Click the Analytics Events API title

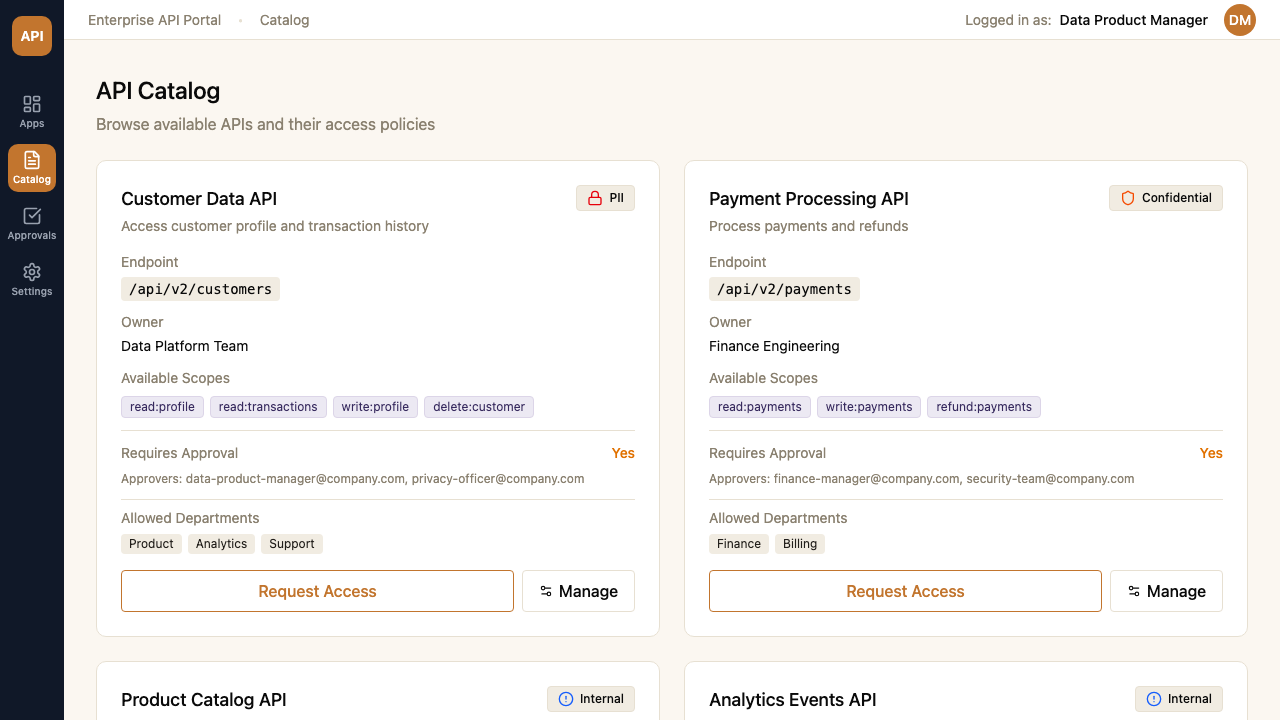(793, 700)
